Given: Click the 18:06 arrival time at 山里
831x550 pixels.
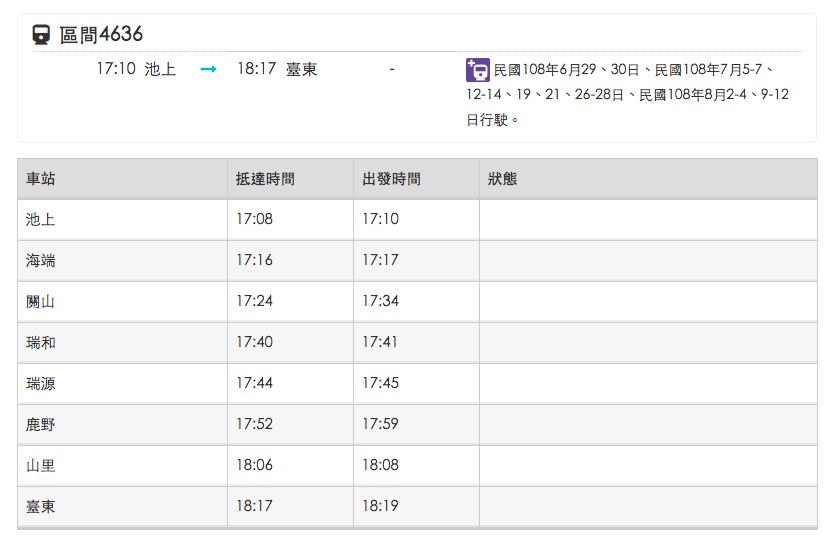Looking at the screenshot, I should pyautogui.click(x=254, y=465).
